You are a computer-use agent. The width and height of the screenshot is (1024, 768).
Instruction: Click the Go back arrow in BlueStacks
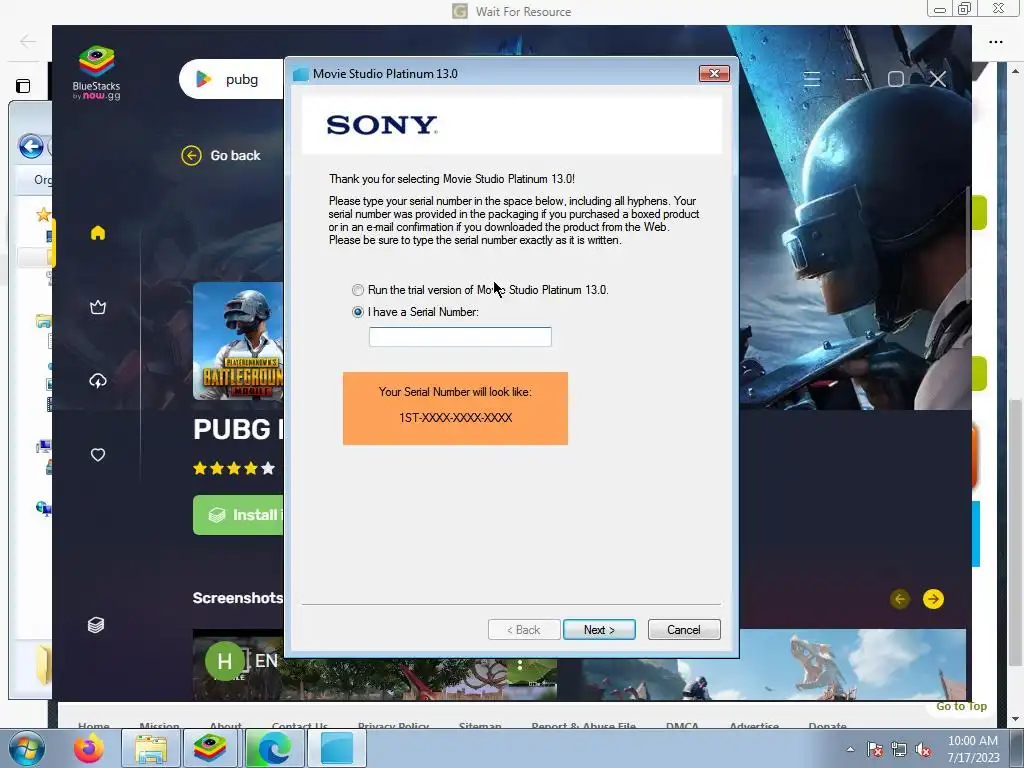pyautogui.click(x=191, y=155)
